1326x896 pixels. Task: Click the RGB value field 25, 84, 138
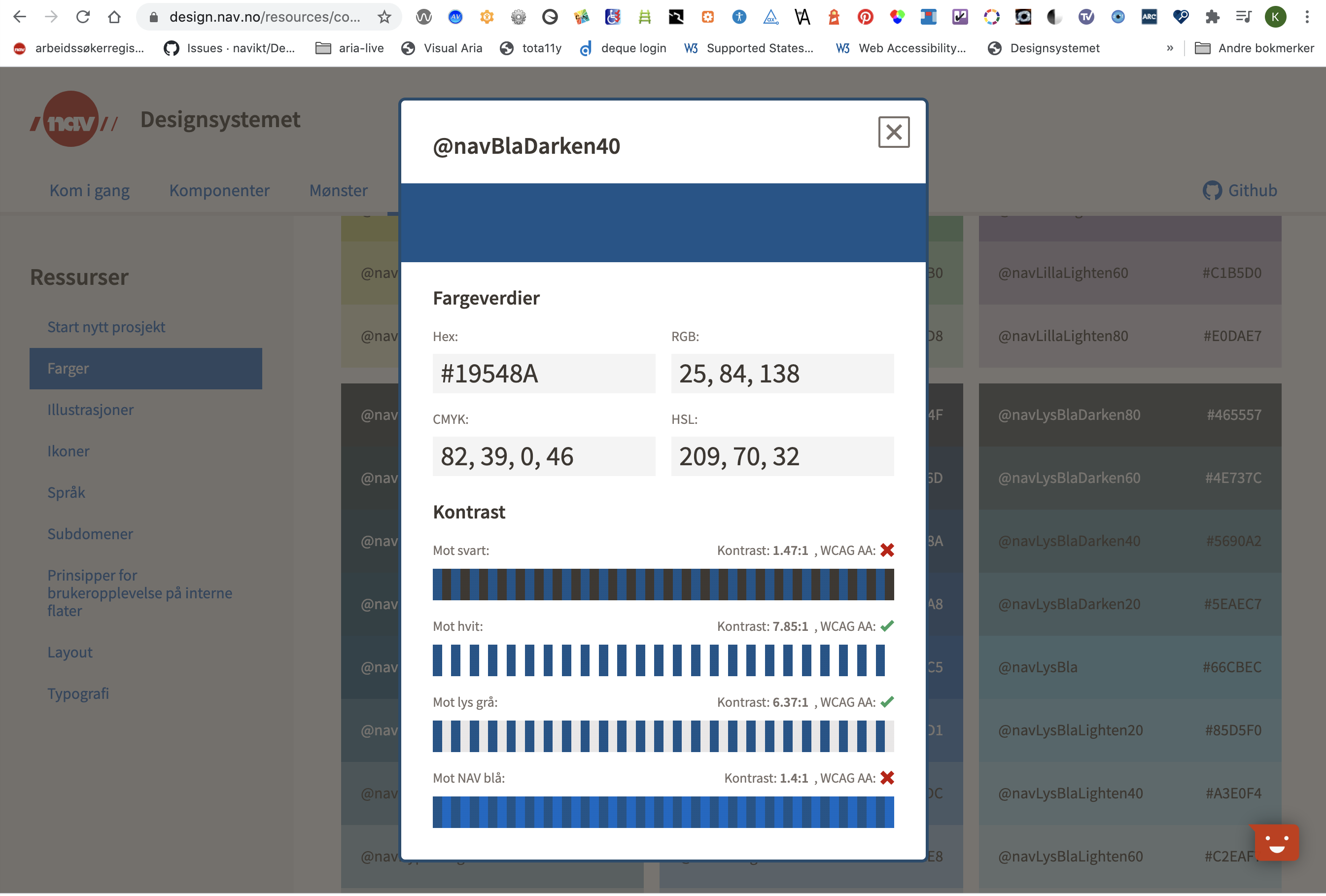[x=782, y=374]
